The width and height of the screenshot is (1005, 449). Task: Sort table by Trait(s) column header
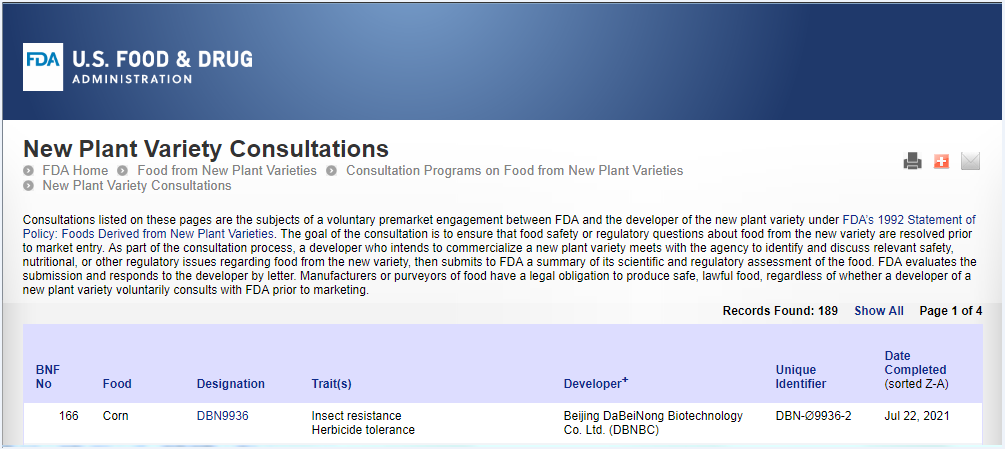(x=331, y=384)
